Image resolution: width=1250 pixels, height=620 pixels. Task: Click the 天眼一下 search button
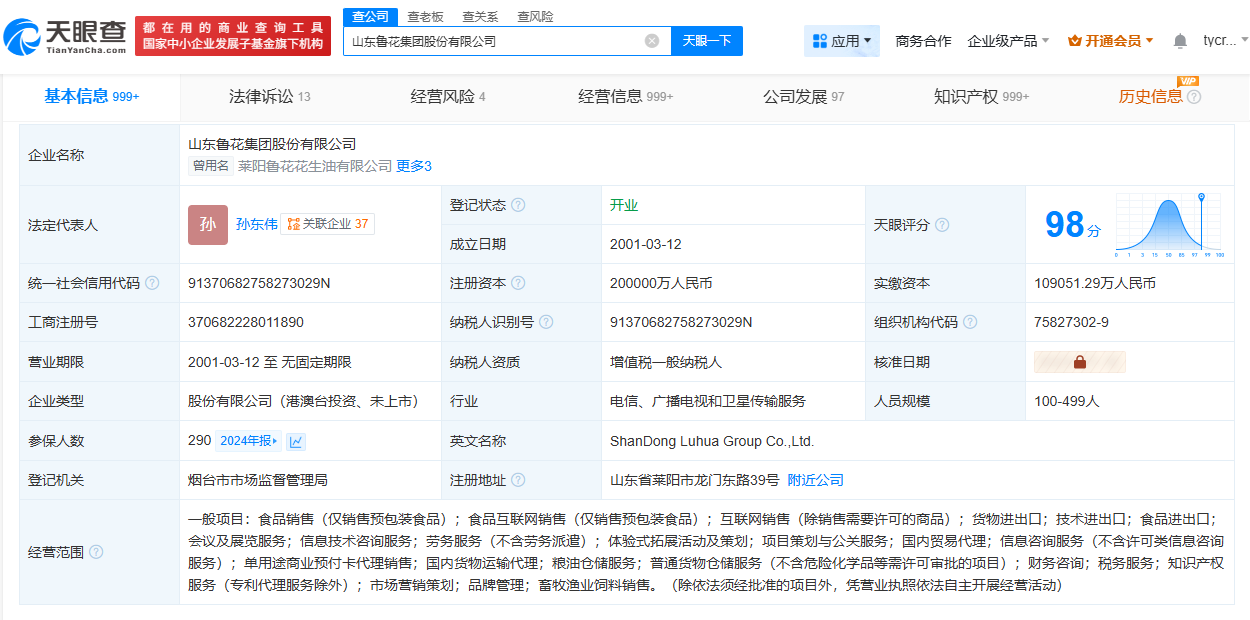pyautogui.click(x=707, y=41)
